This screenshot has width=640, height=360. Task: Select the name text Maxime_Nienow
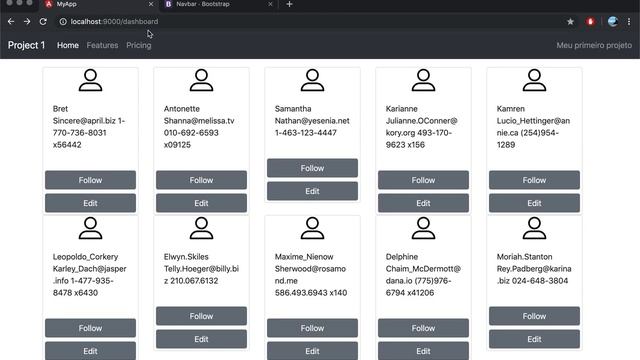[x=304, y=257]
